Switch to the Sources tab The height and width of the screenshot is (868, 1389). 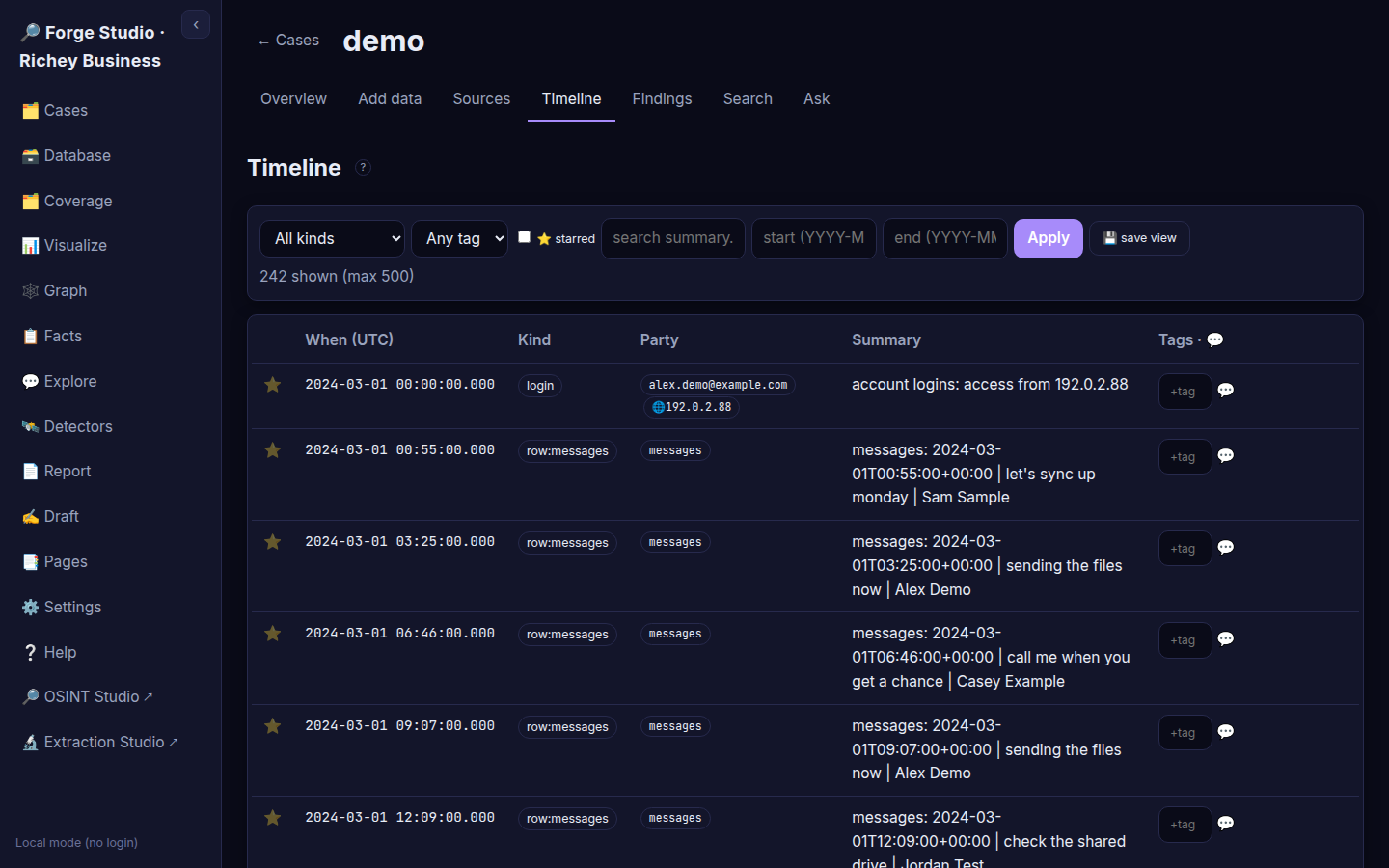coord(481,98)
